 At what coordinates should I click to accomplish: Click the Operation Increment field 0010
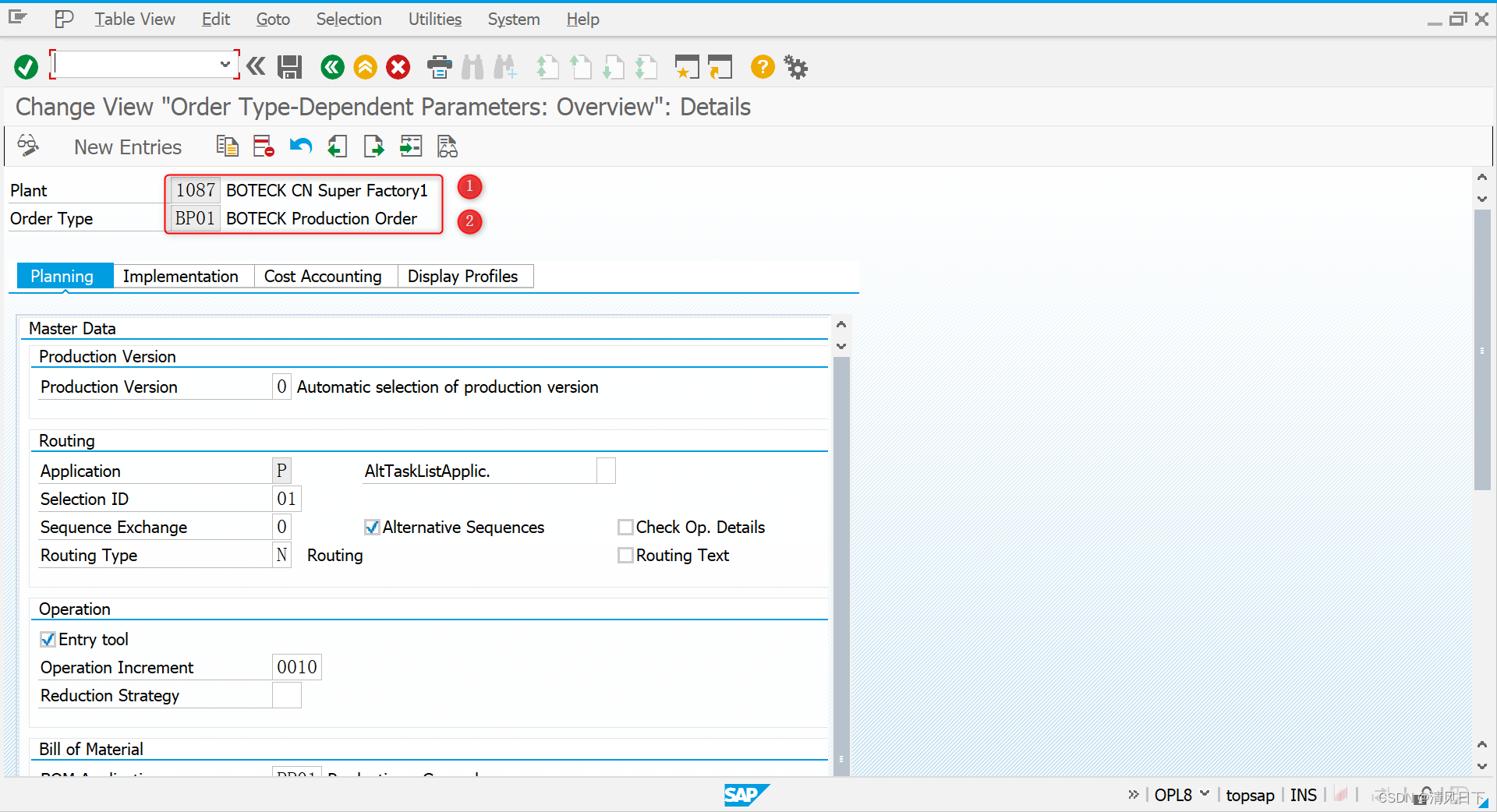296,668
